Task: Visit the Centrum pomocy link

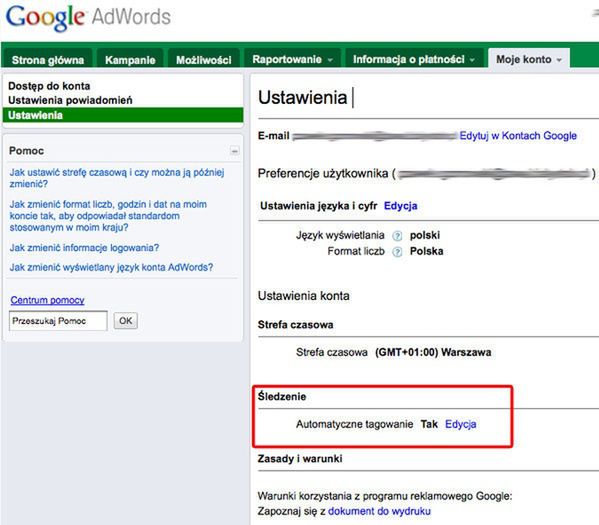Action: click(47, 300)
